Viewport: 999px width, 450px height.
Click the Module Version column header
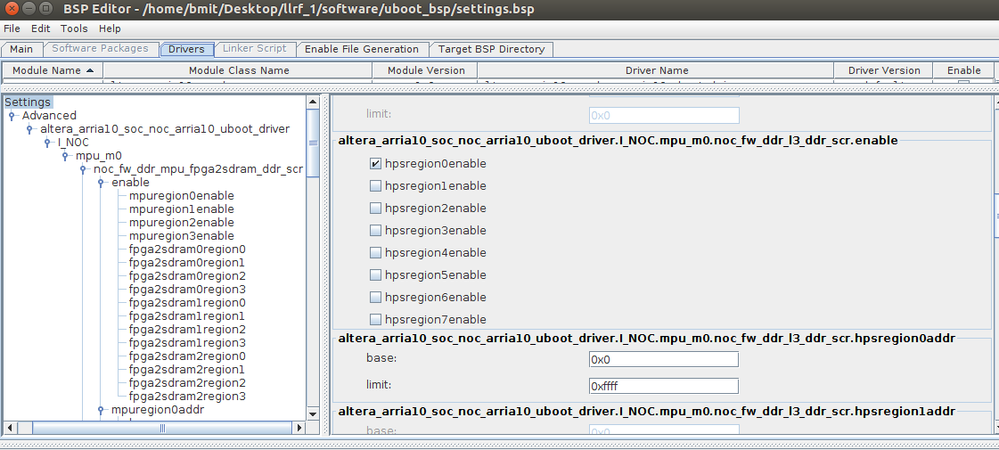(x=426, y=70)
